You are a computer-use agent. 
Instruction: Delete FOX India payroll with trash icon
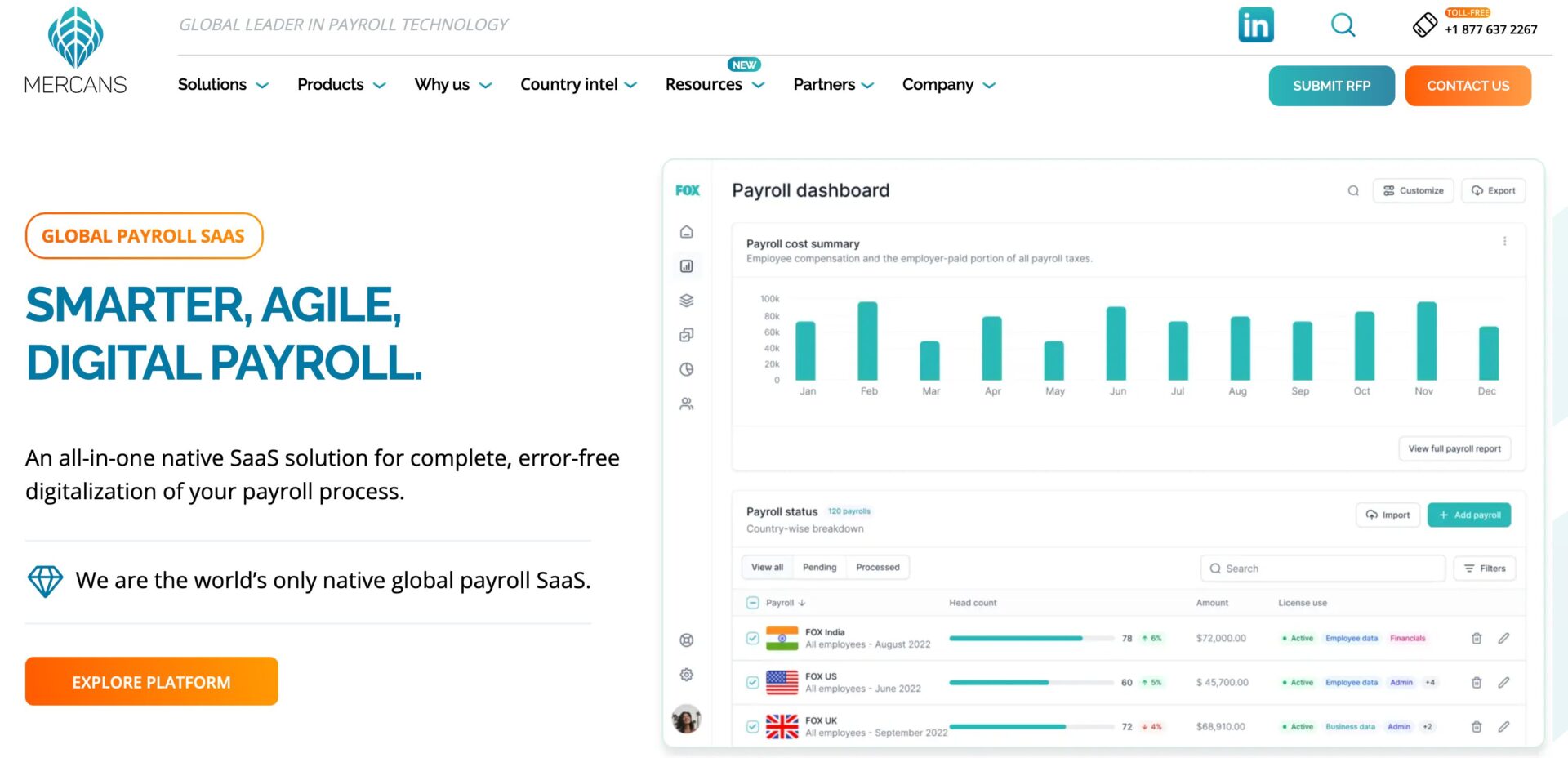pyautogui.click(x=1477, y=639)
